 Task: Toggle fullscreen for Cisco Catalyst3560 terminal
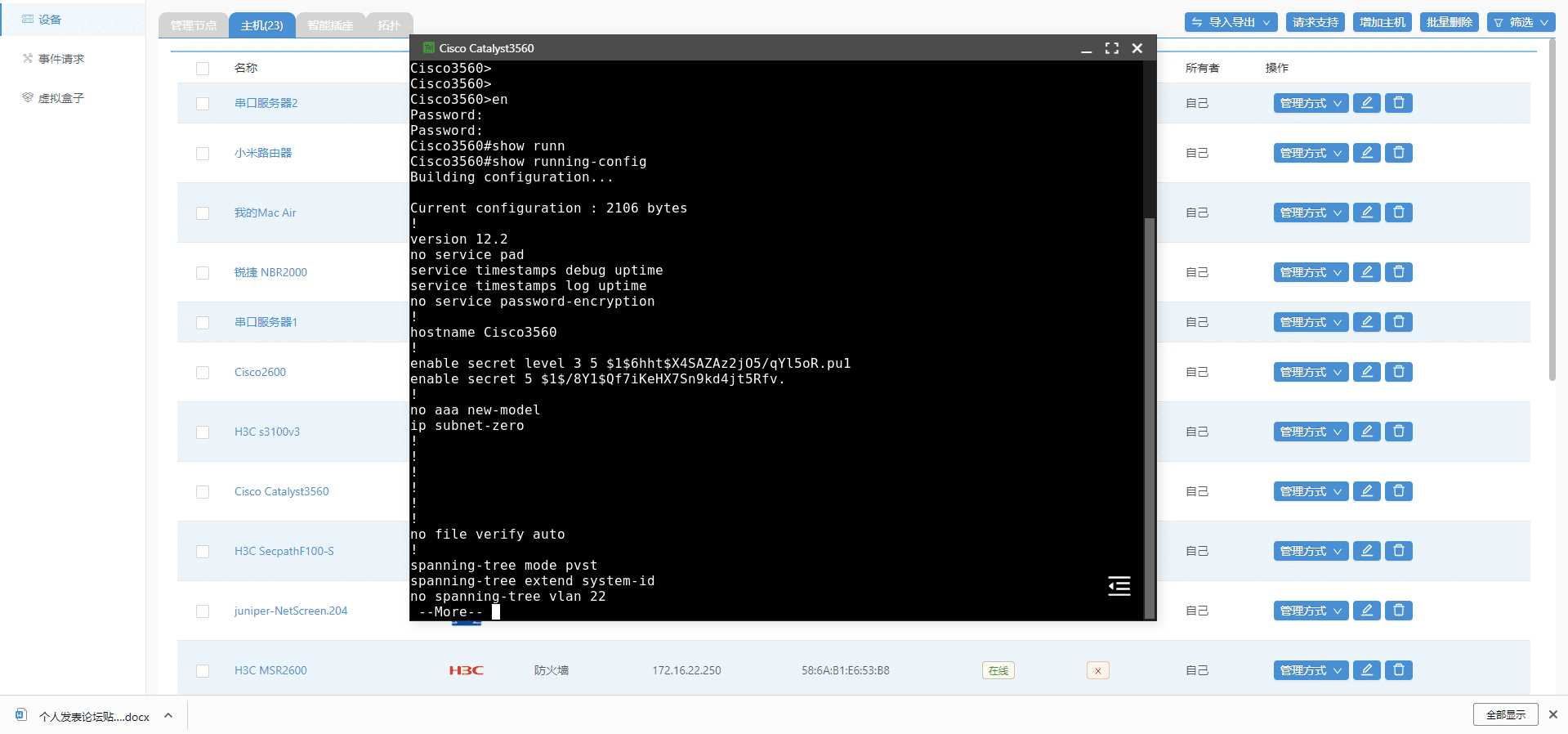point(1111,48)
